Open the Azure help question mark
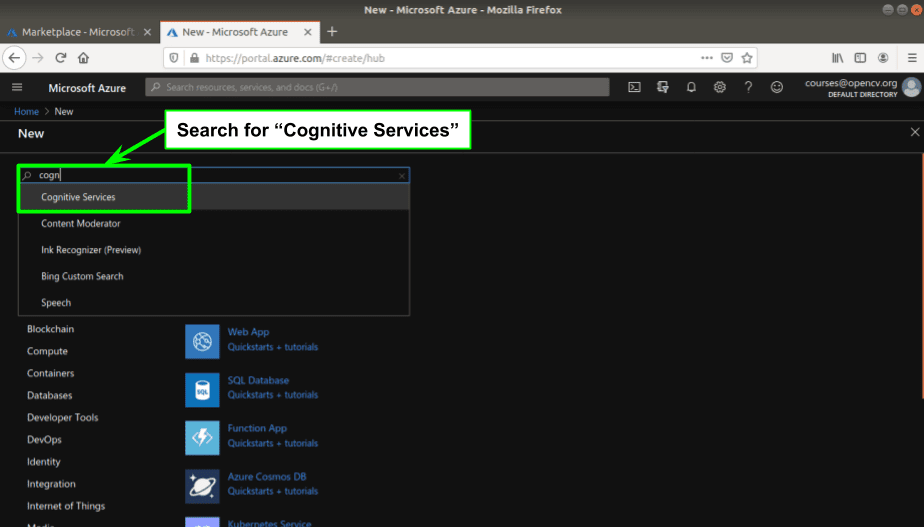Image resolution: width=924 pixels, height=527 pixels. click(748, 87)
